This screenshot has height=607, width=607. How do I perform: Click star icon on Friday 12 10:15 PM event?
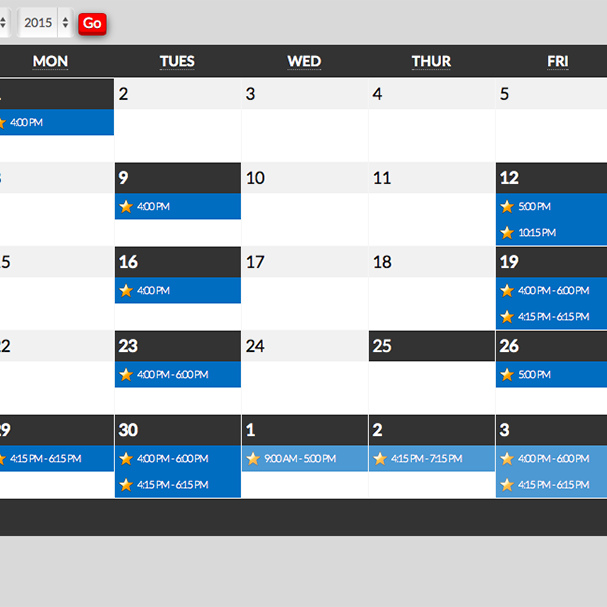tap(506, 233)
